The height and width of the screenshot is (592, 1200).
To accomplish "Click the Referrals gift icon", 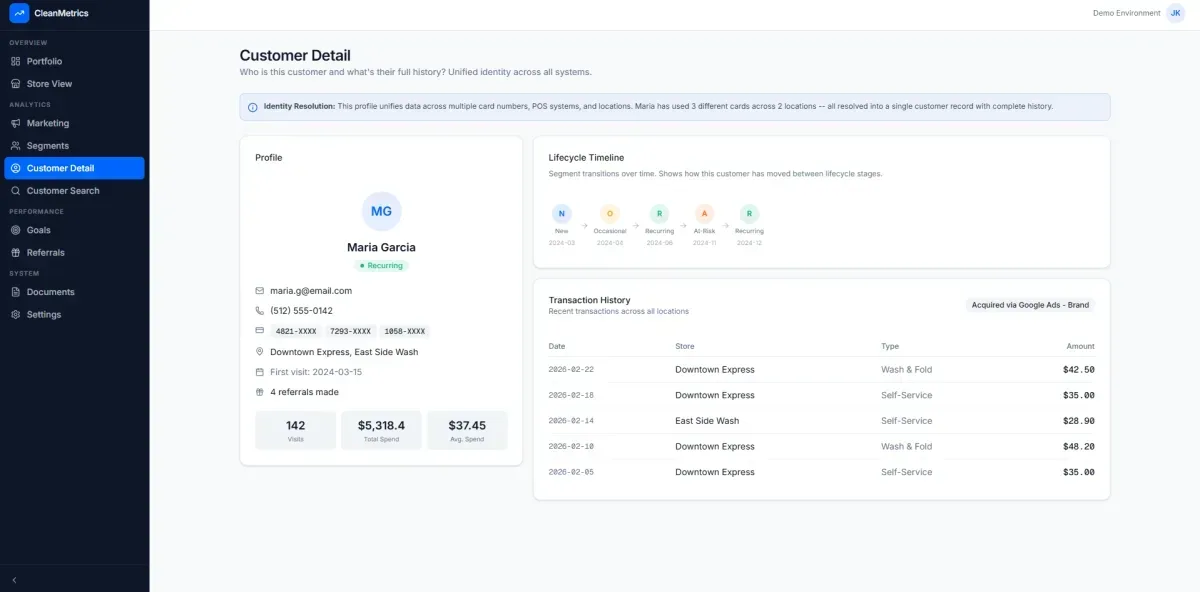I will click(17, 252).
